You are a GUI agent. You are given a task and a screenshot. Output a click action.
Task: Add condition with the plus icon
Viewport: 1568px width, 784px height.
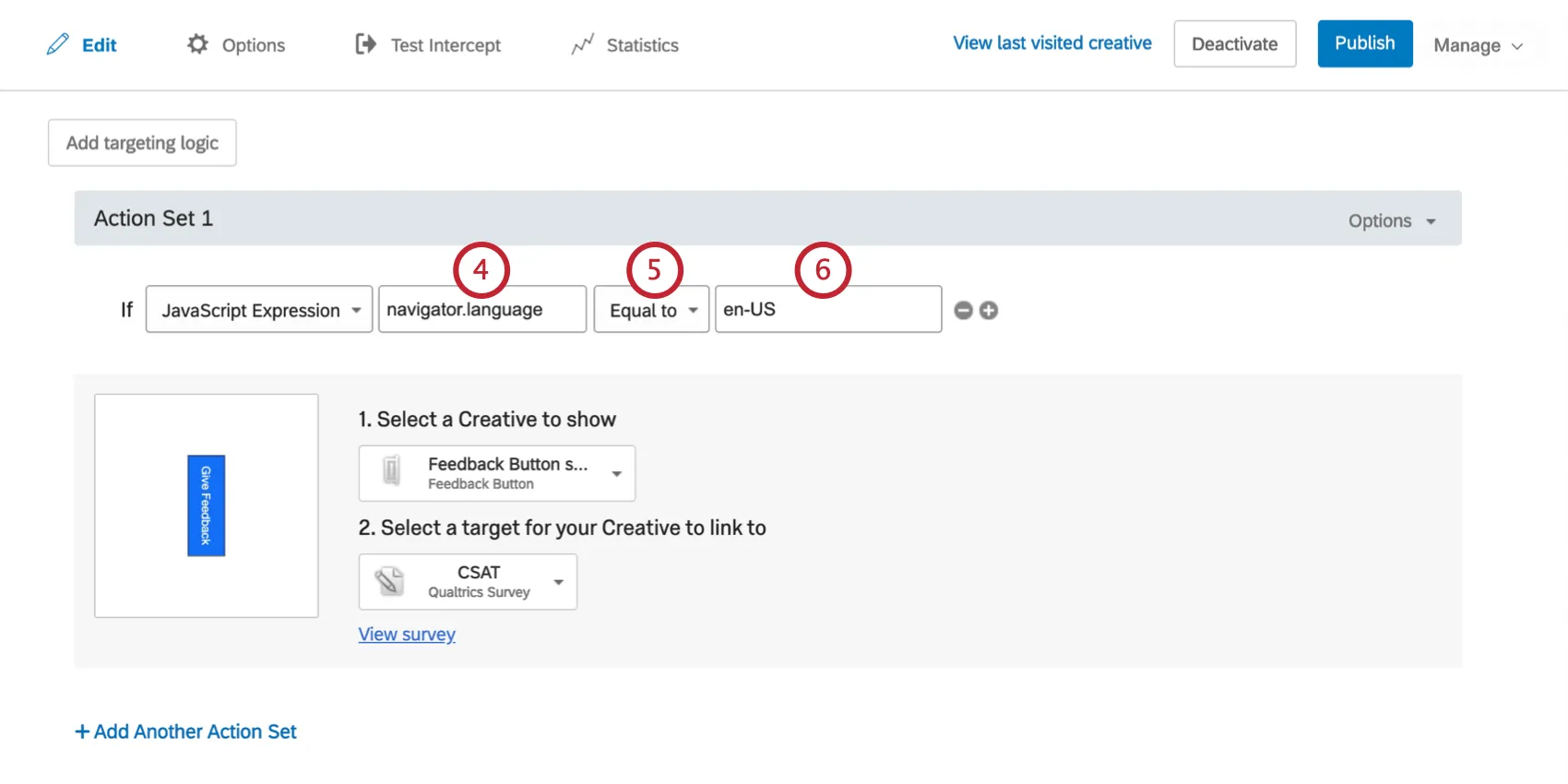[x=989, y=311]
